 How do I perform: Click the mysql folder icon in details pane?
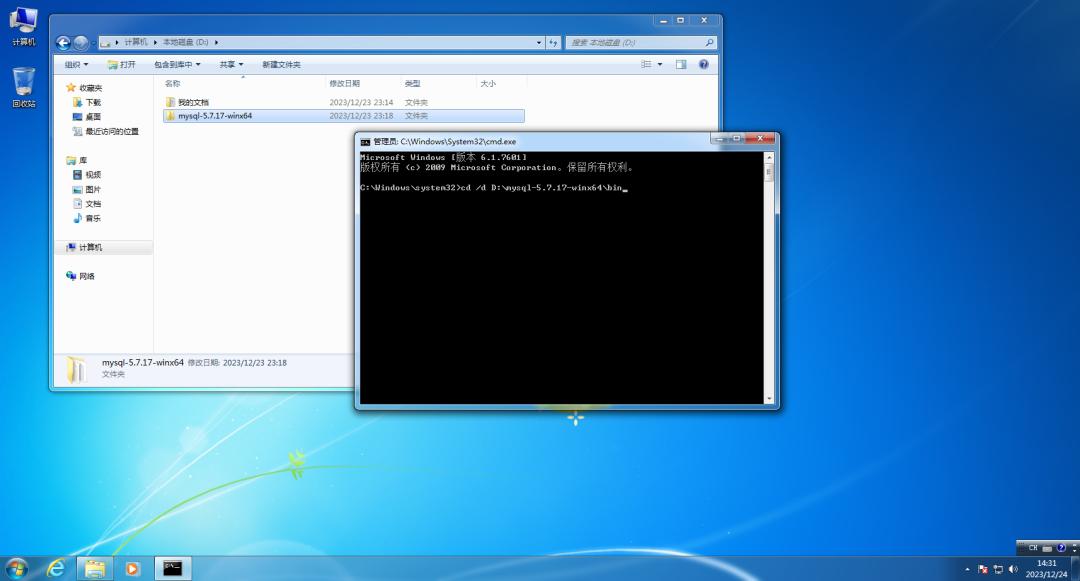click(76, 369)
